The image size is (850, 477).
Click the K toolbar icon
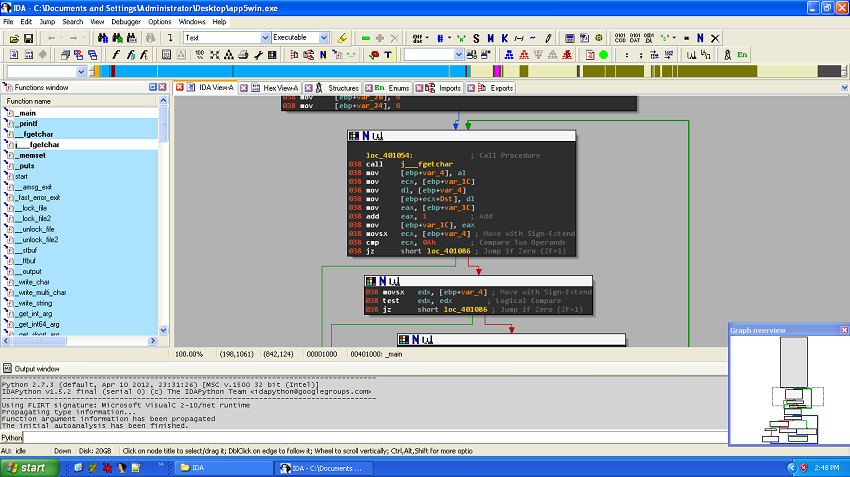(505, 38)
